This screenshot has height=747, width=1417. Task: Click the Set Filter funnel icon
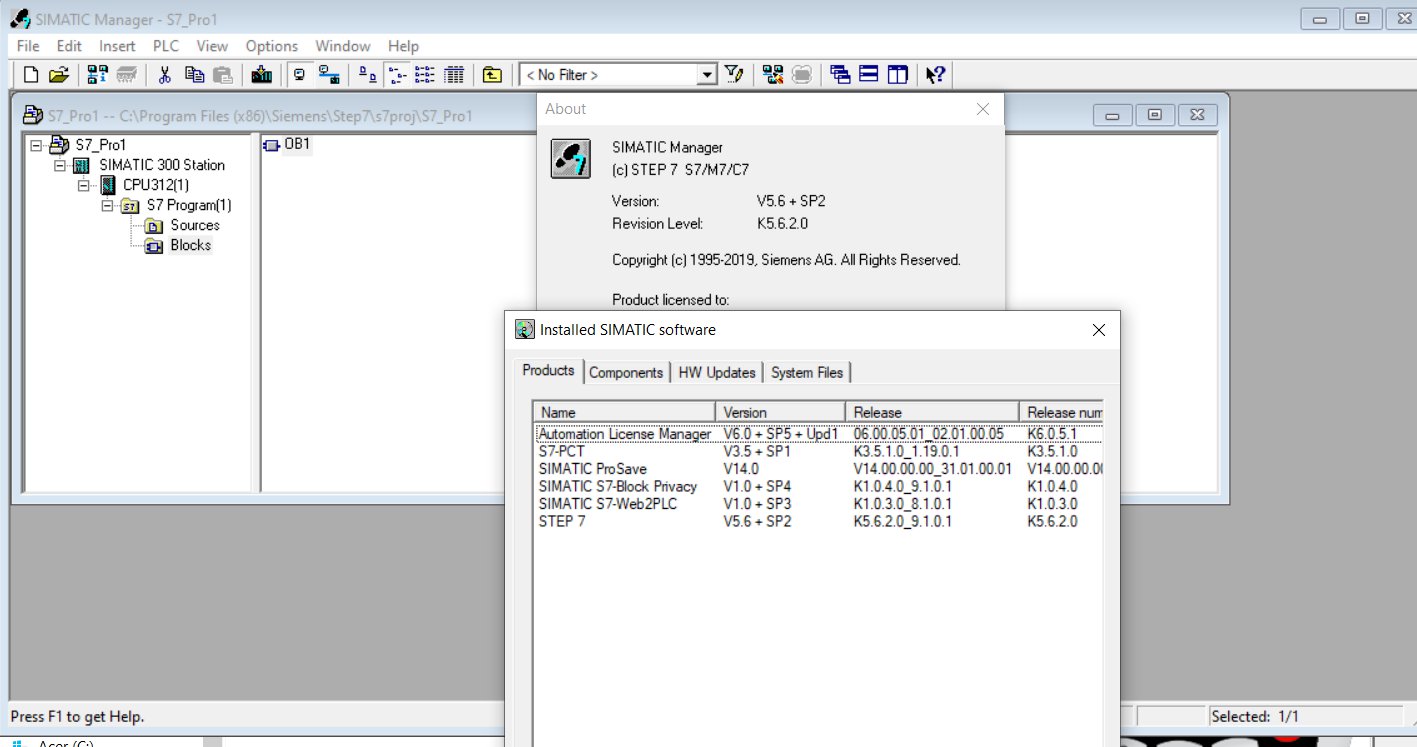(735, 74)
